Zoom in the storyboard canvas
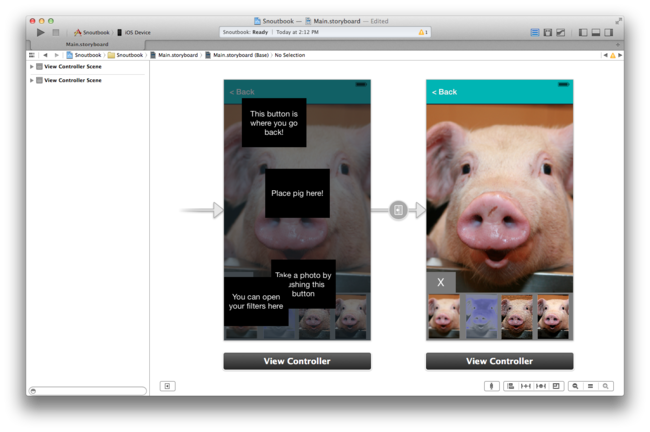650x432 pixels. click(606, 386)
